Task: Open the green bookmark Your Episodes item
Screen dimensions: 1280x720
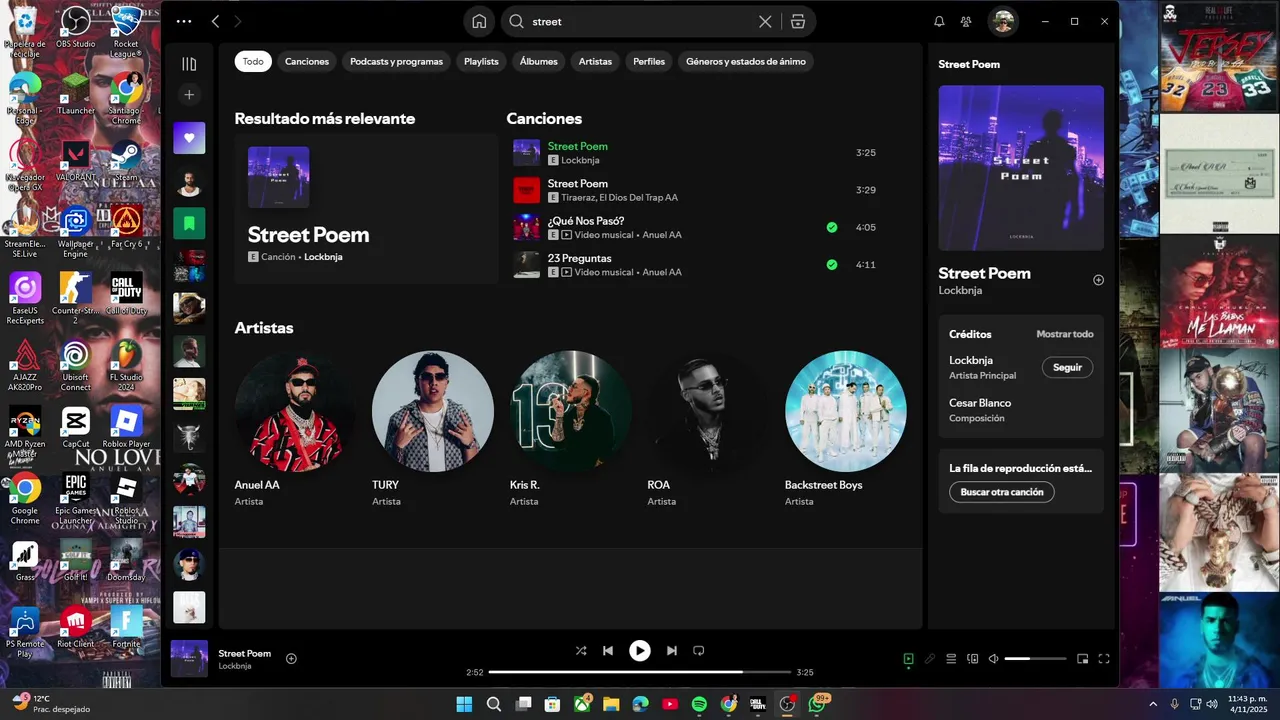Action: point(189,223)
